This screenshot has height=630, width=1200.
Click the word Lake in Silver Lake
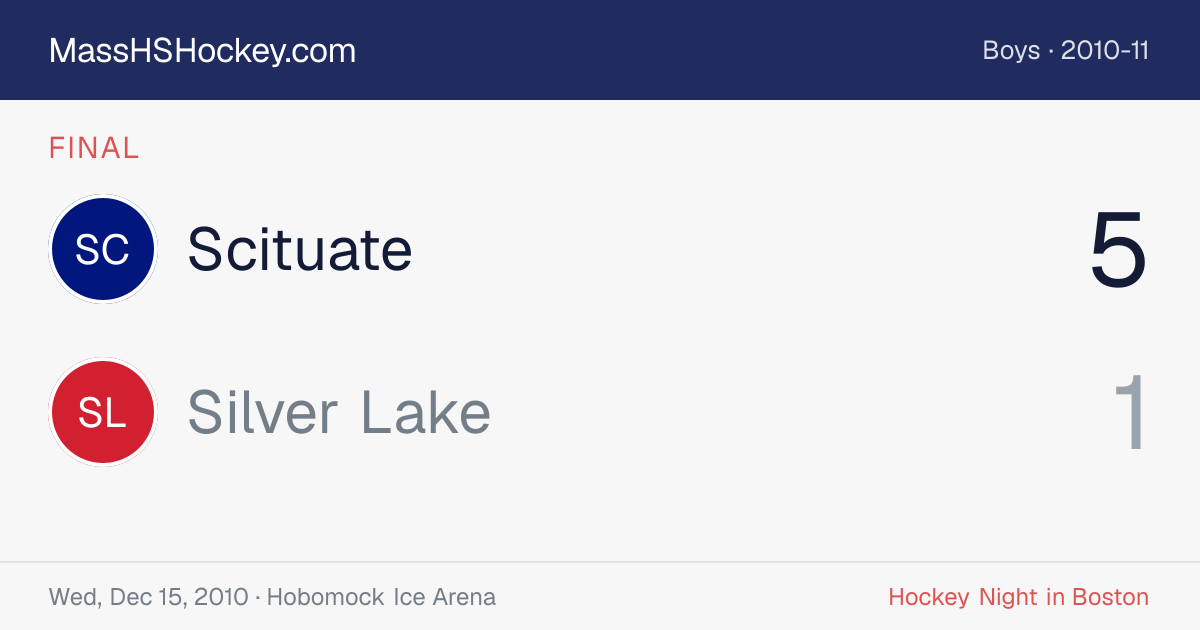click(x=426, y=412)
